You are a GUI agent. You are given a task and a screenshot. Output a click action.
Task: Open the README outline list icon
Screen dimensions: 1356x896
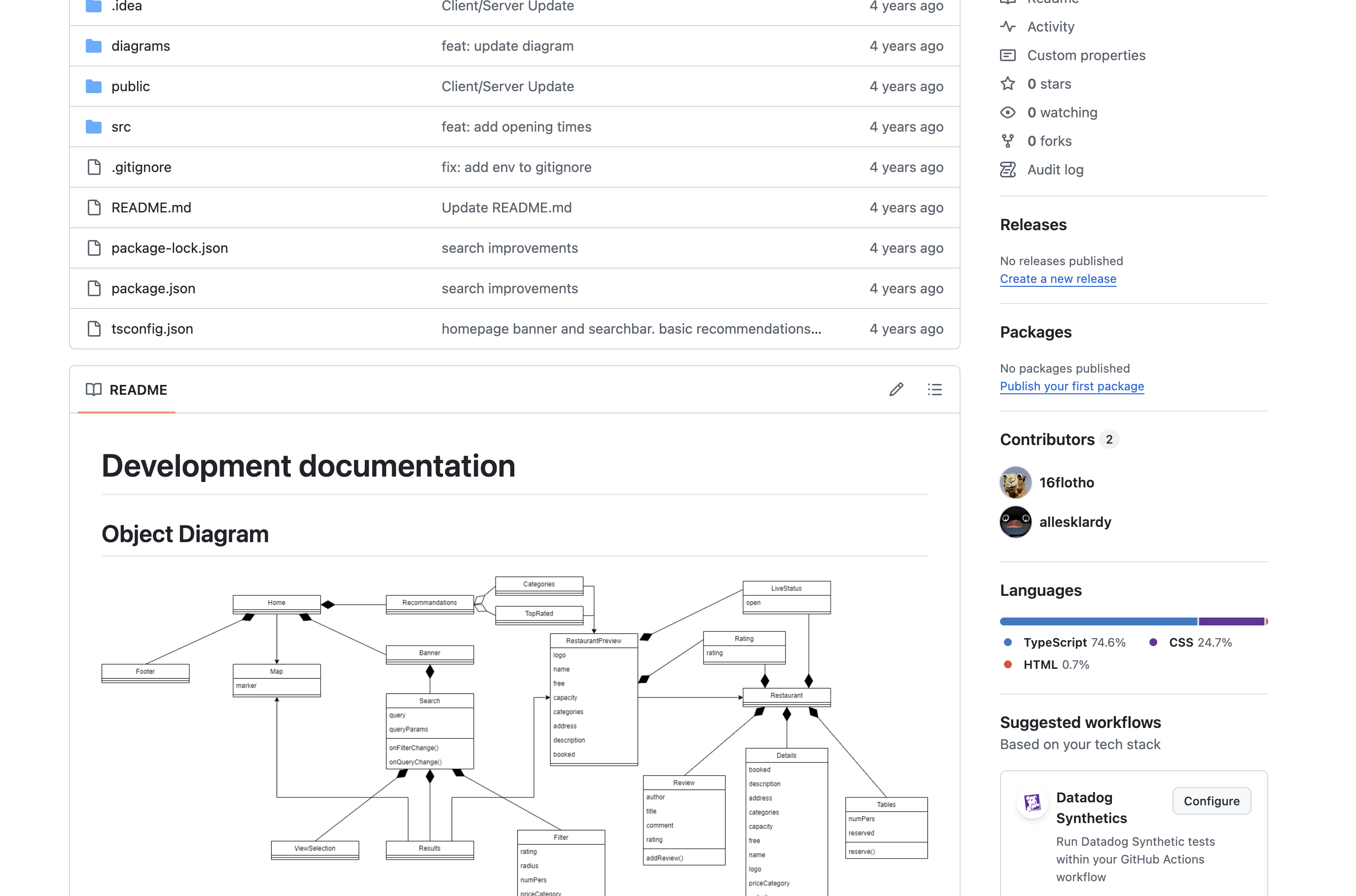tap(934, 390)
